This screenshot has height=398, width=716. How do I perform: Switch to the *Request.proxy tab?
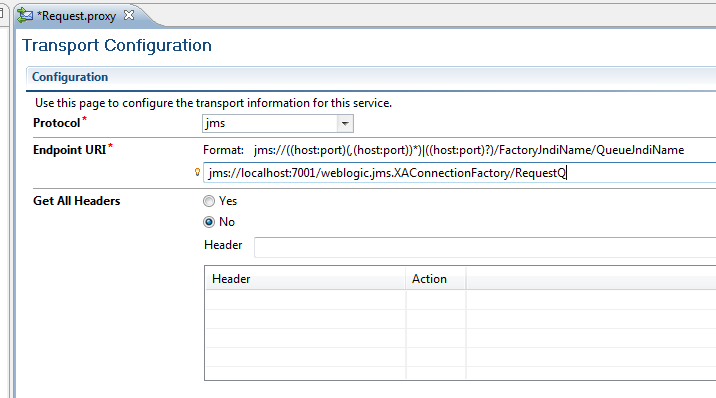tap(76, 16)
